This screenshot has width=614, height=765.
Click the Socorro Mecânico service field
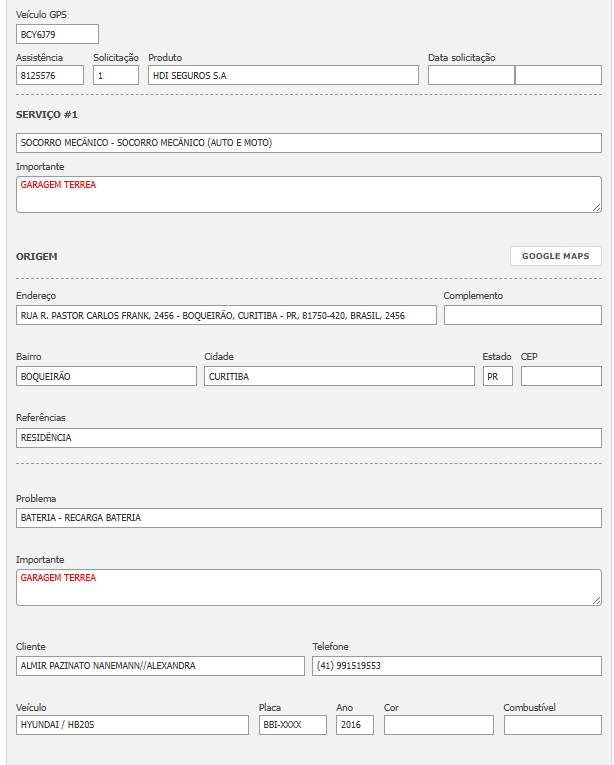309,143
